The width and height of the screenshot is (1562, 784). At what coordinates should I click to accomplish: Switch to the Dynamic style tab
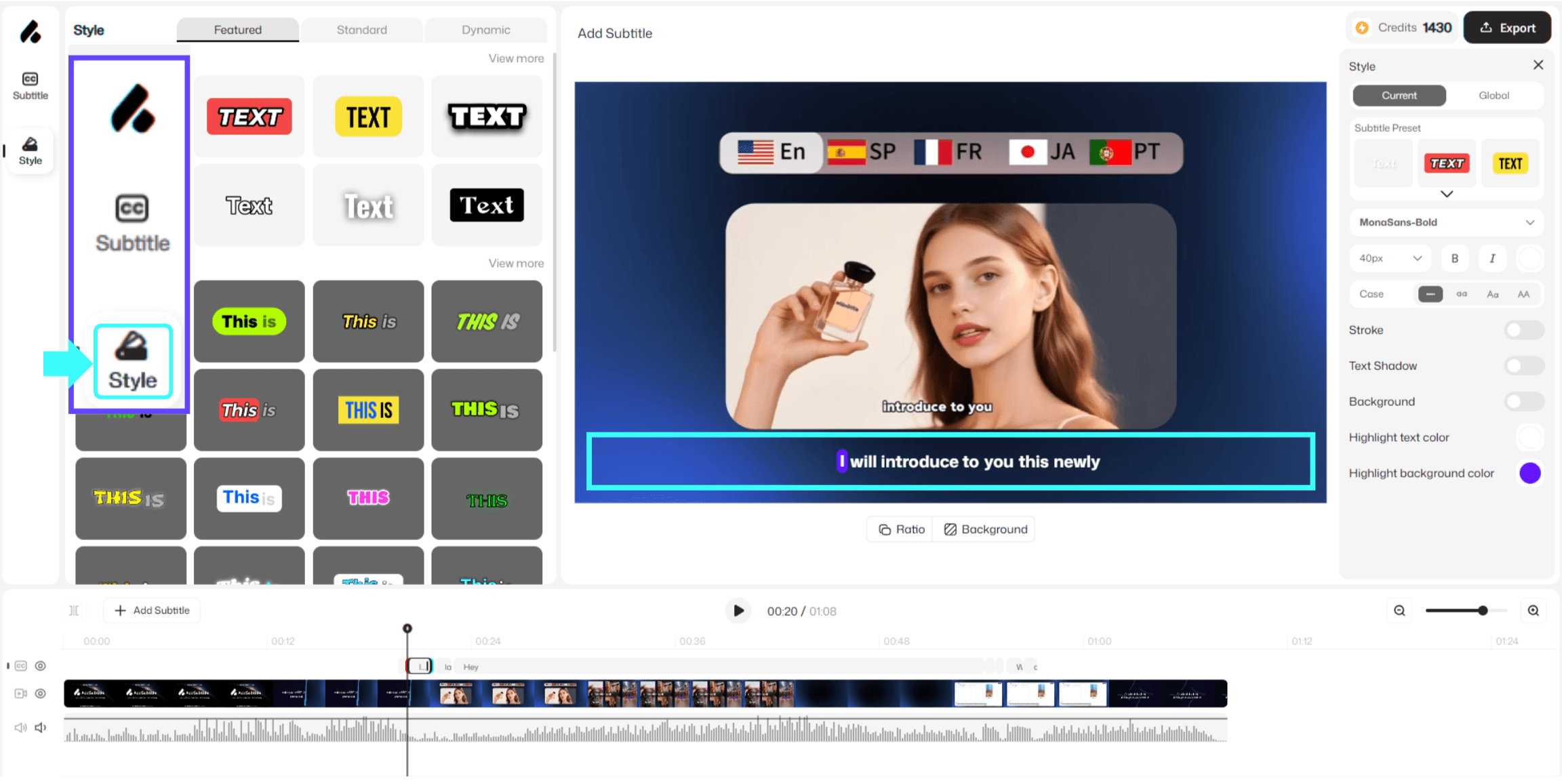485,30
